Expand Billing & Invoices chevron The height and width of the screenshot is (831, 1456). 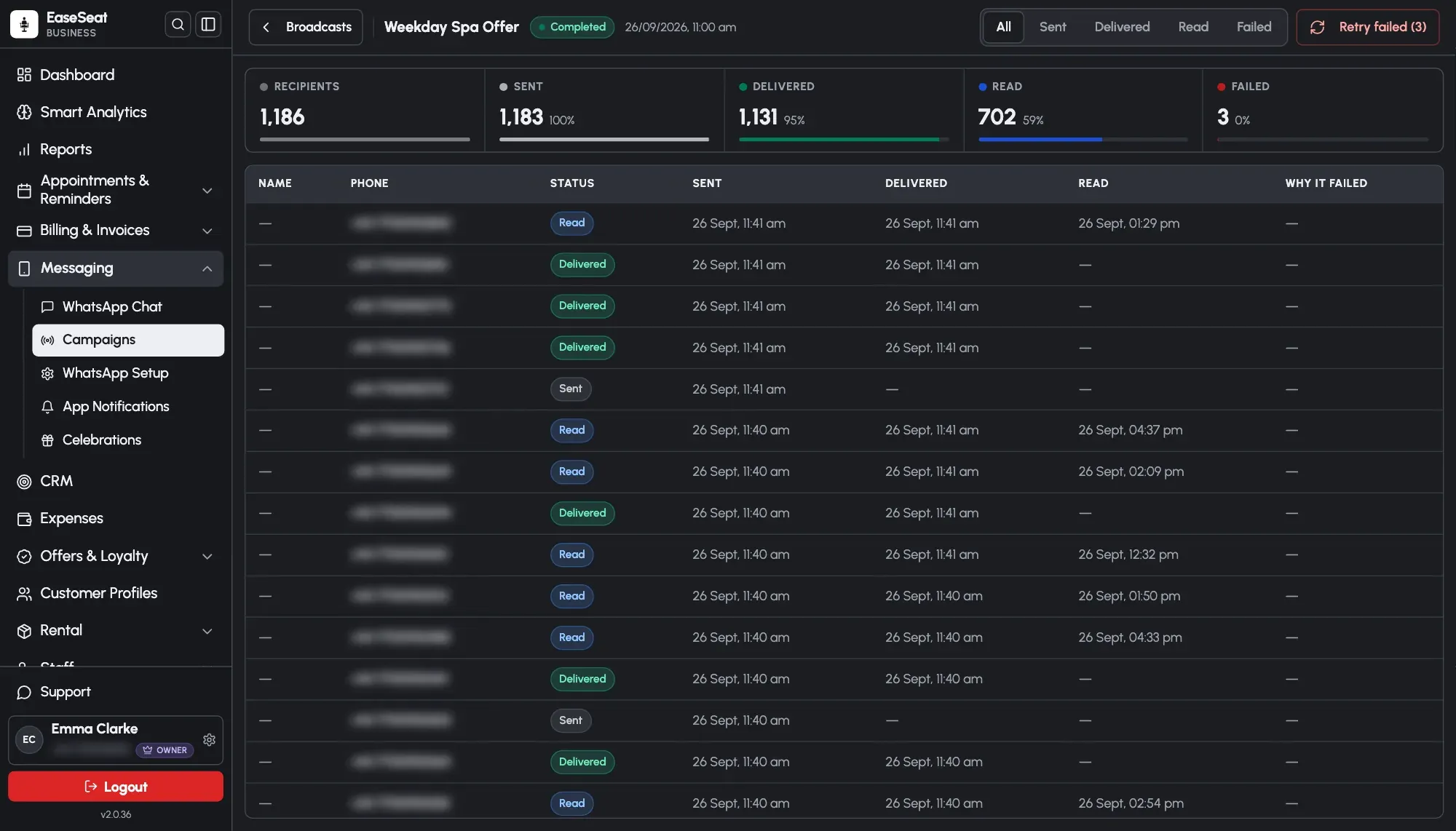click(207, 231)
